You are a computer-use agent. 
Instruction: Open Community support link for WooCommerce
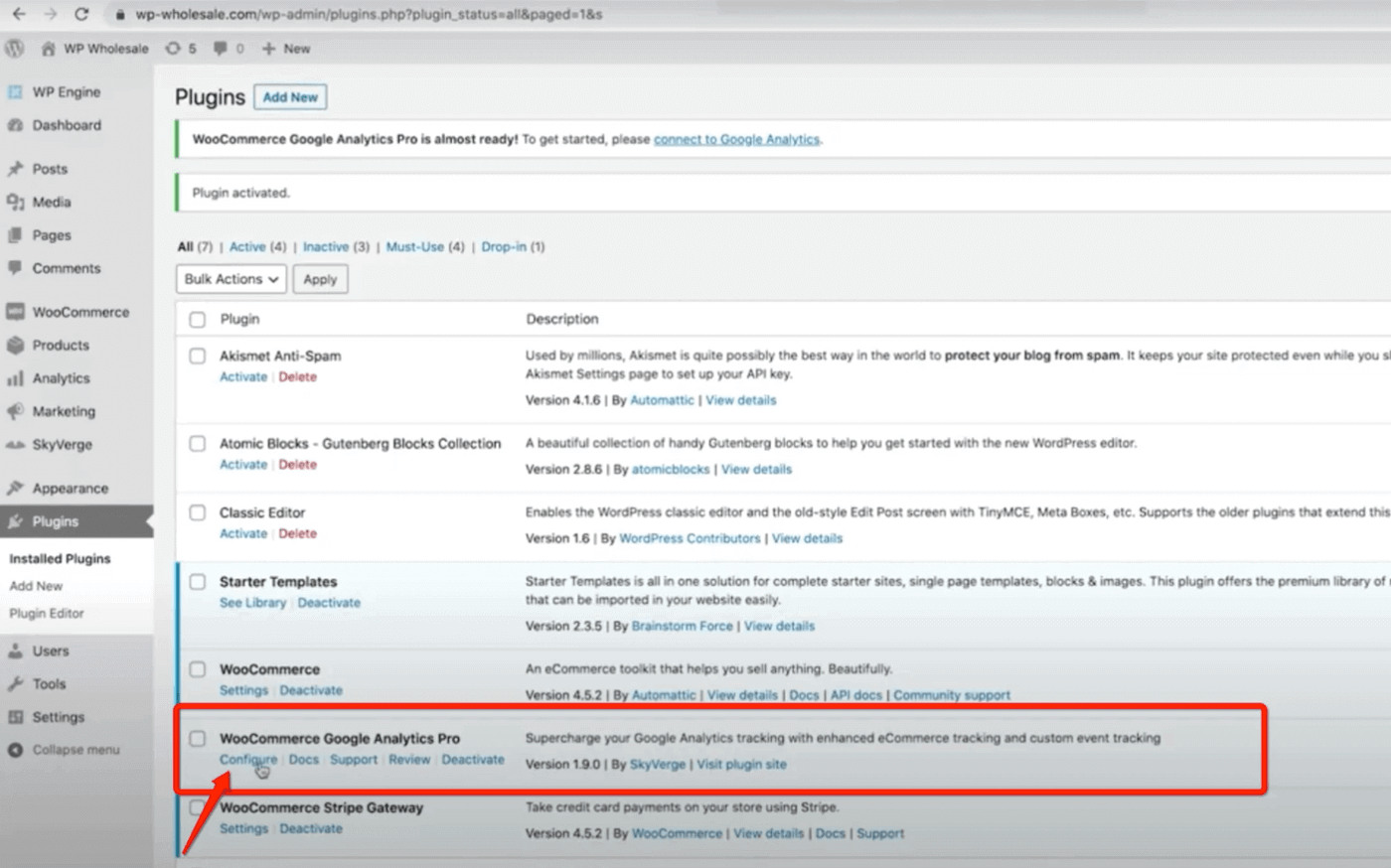click(x=952, y=695)
